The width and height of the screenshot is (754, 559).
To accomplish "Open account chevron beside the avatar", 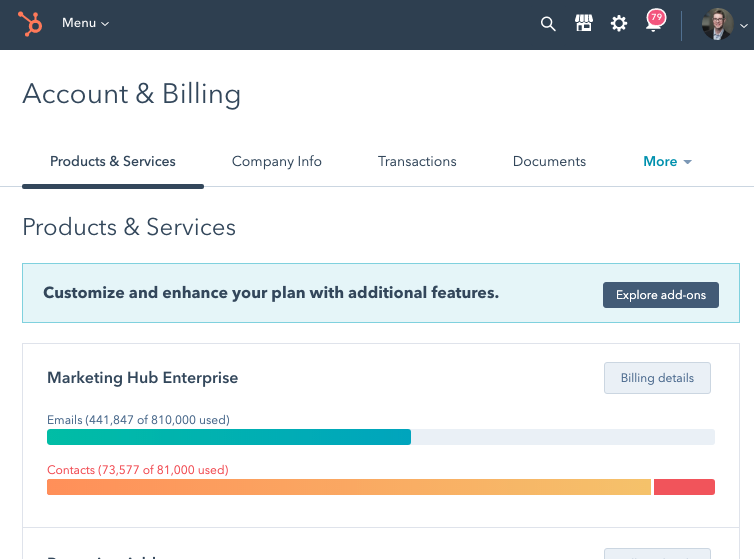I will 743,26.
